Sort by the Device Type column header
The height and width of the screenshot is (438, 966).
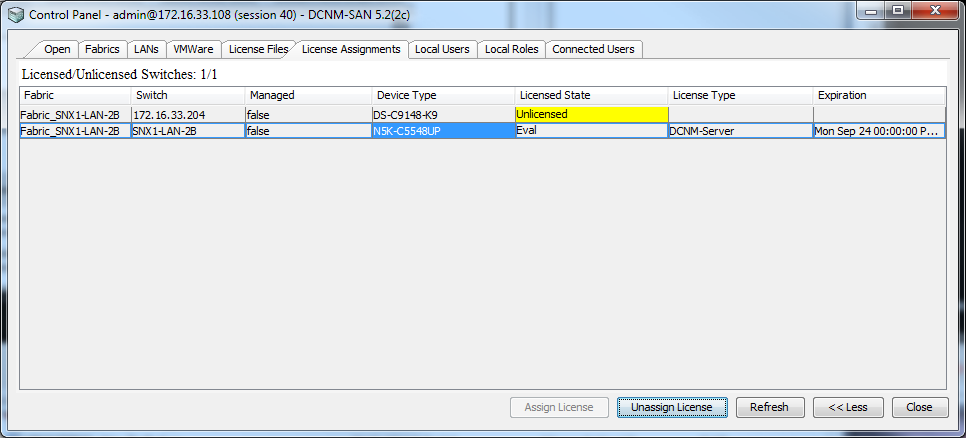[x=443, y=95]
